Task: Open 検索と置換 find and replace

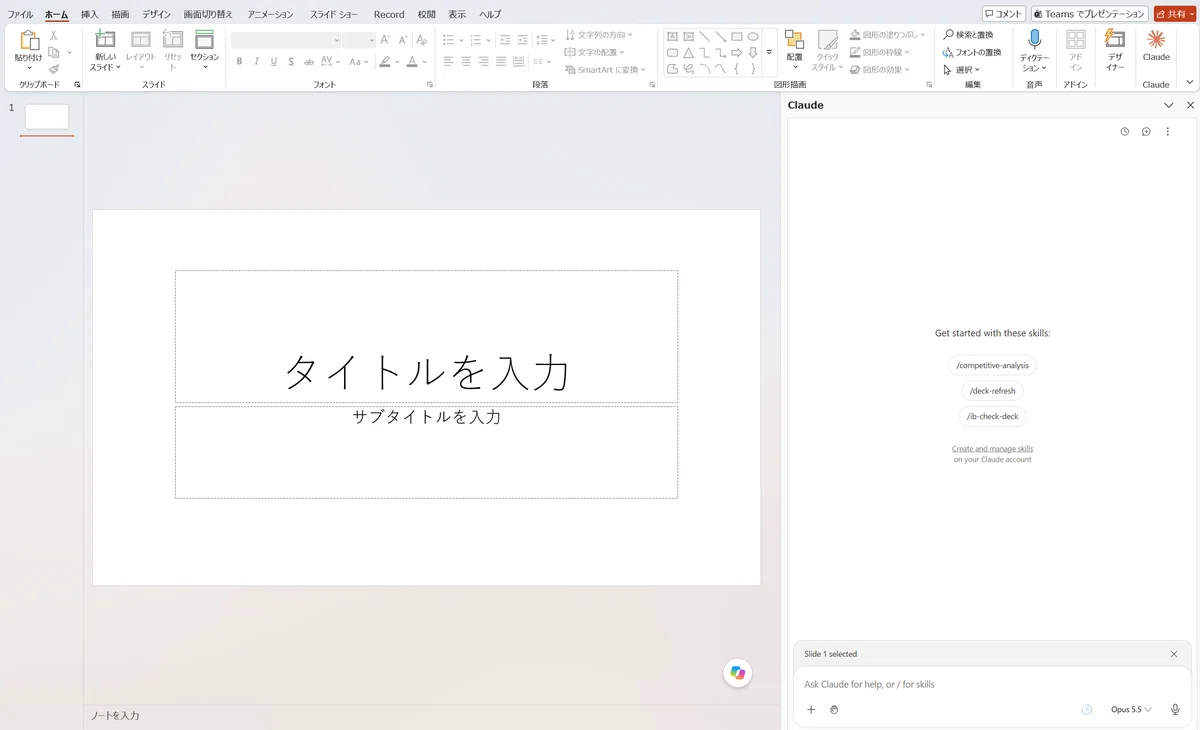Action: pos(968,35)
